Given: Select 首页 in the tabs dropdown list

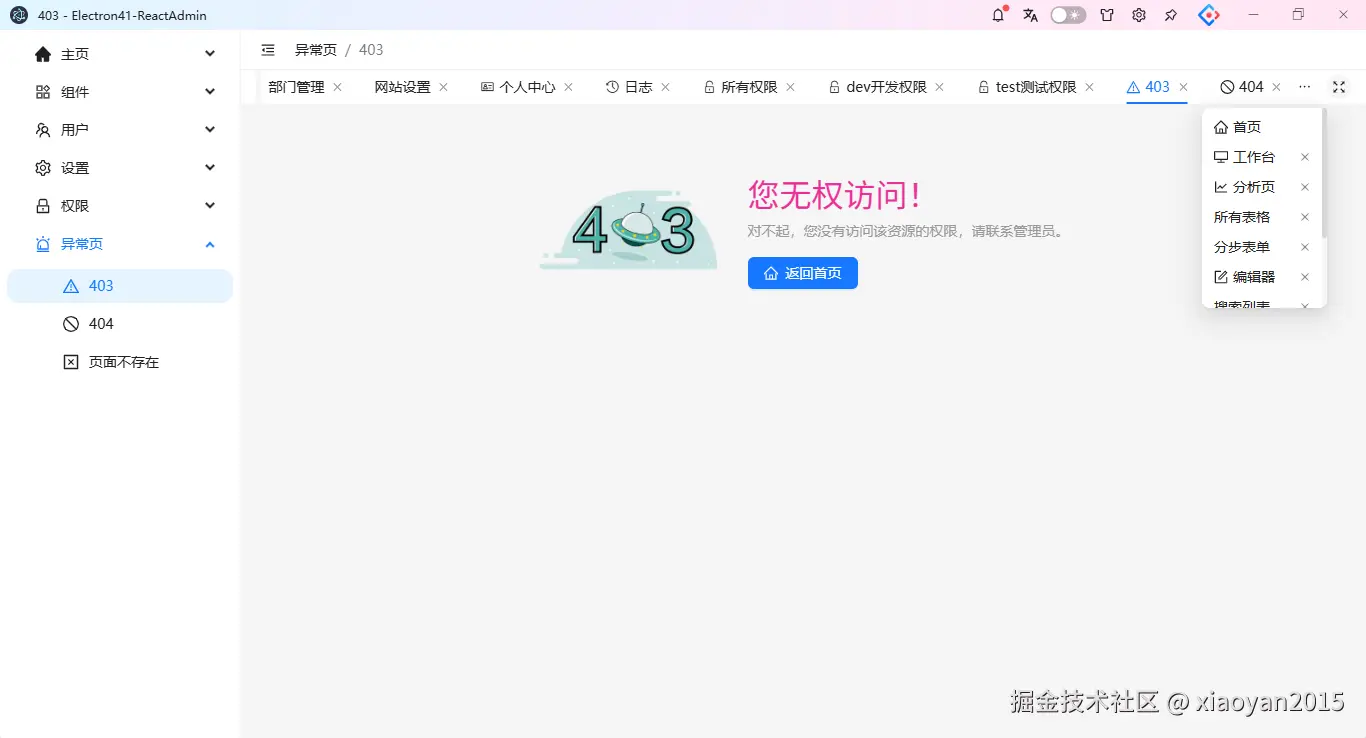Looking at the screenshot, I should pos(1262,127).
